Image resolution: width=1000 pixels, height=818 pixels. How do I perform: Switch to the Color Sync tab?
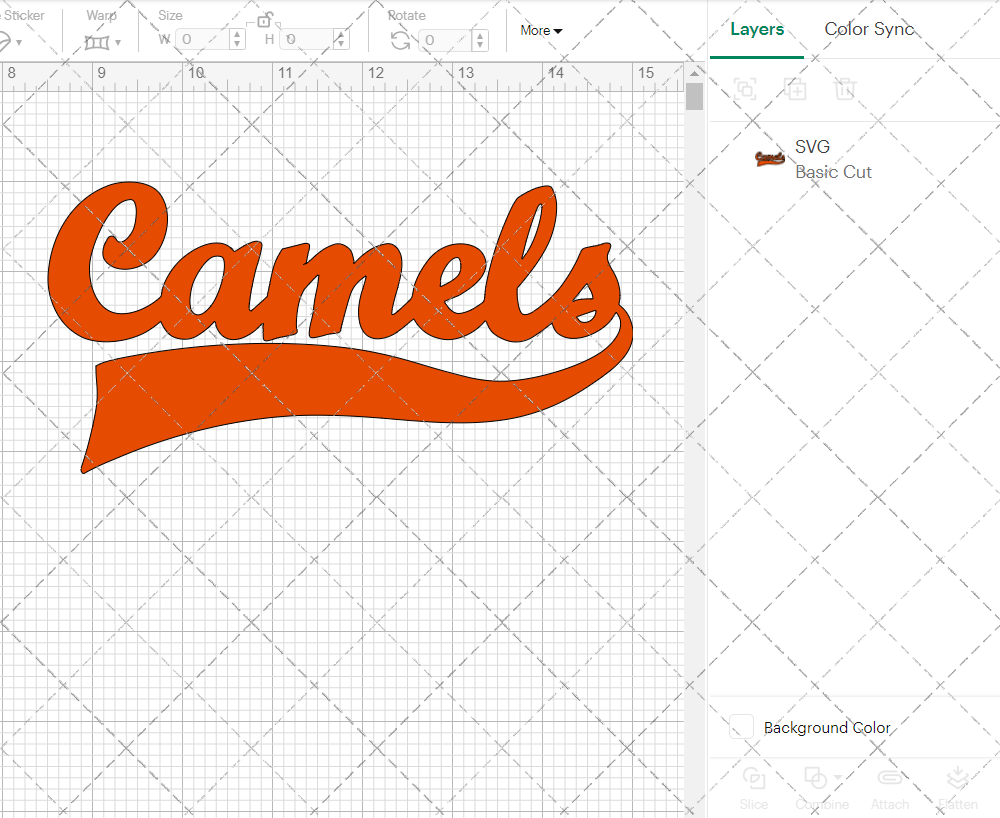(x=869, y=29)
